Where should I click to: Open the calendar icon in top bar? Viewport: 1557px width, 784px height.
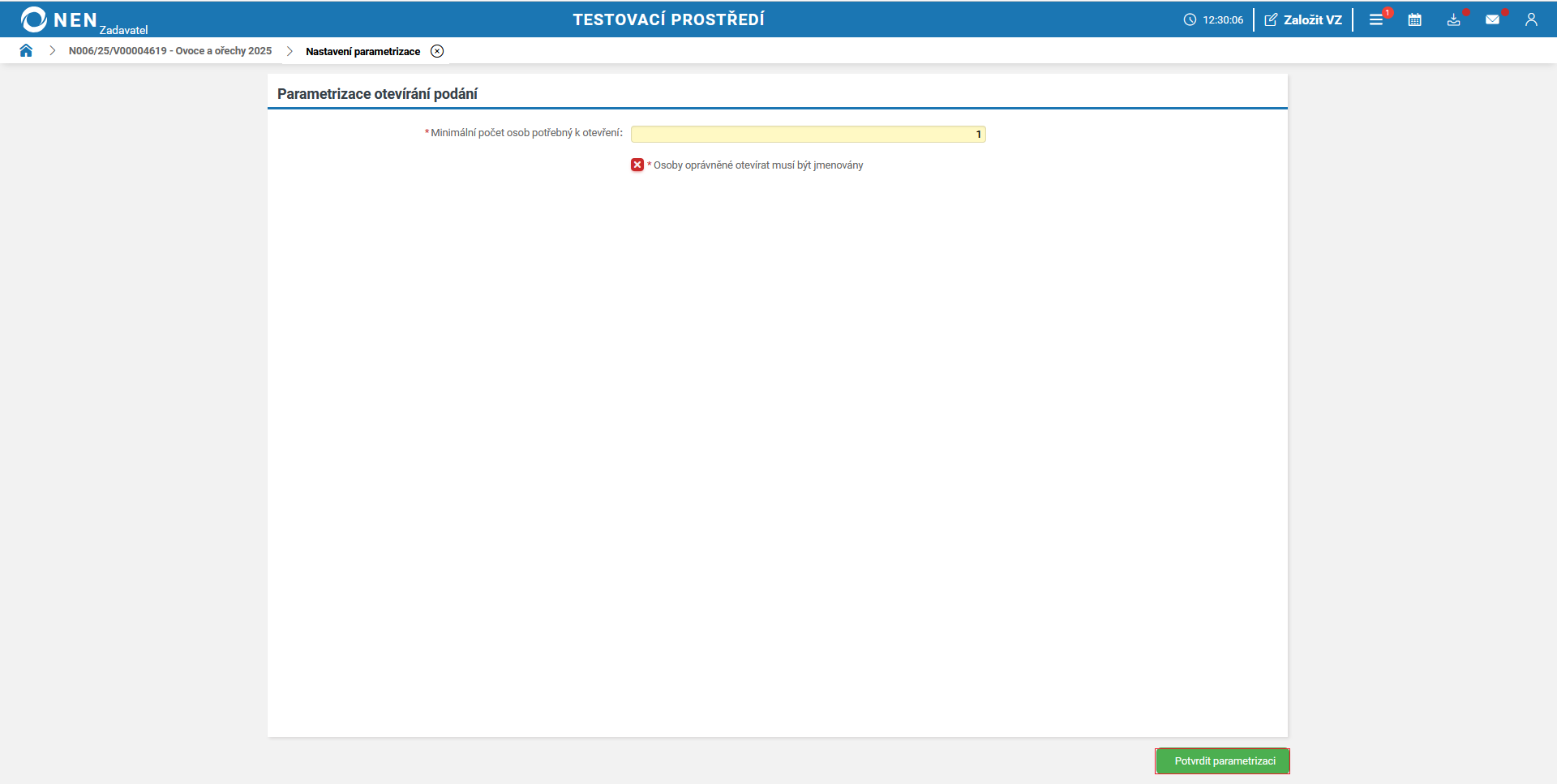(1415, 19)
